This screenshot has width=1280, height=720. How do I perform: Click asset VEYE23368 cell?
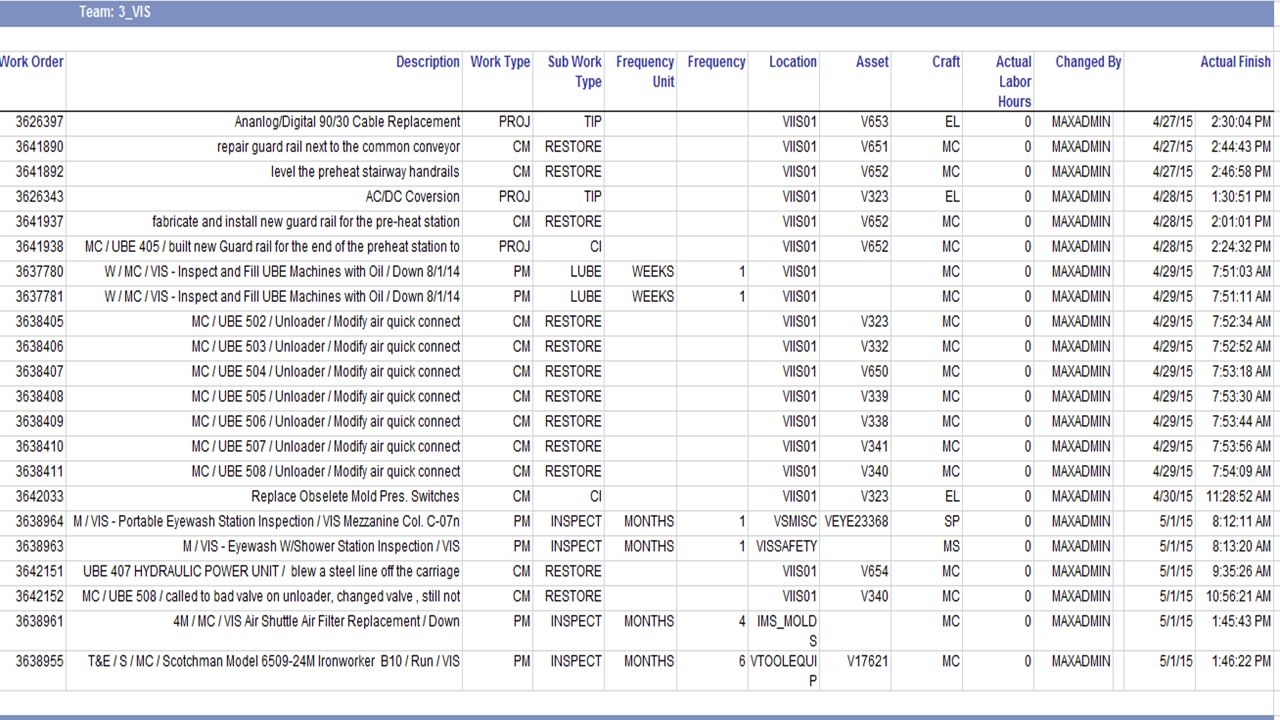(857, 522)
